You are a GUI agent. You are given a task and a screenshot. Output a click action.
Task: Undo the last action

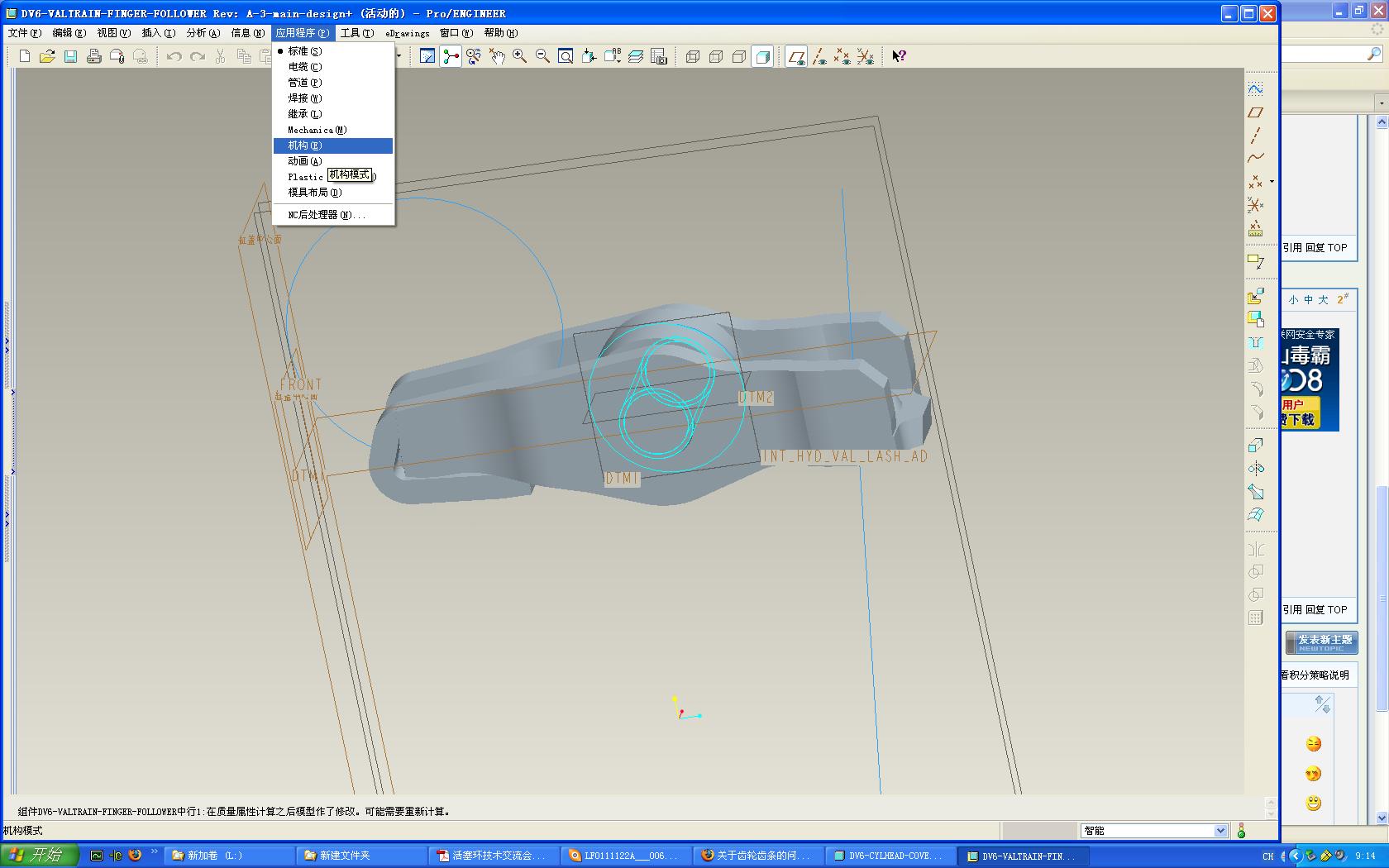pos(174,56)
